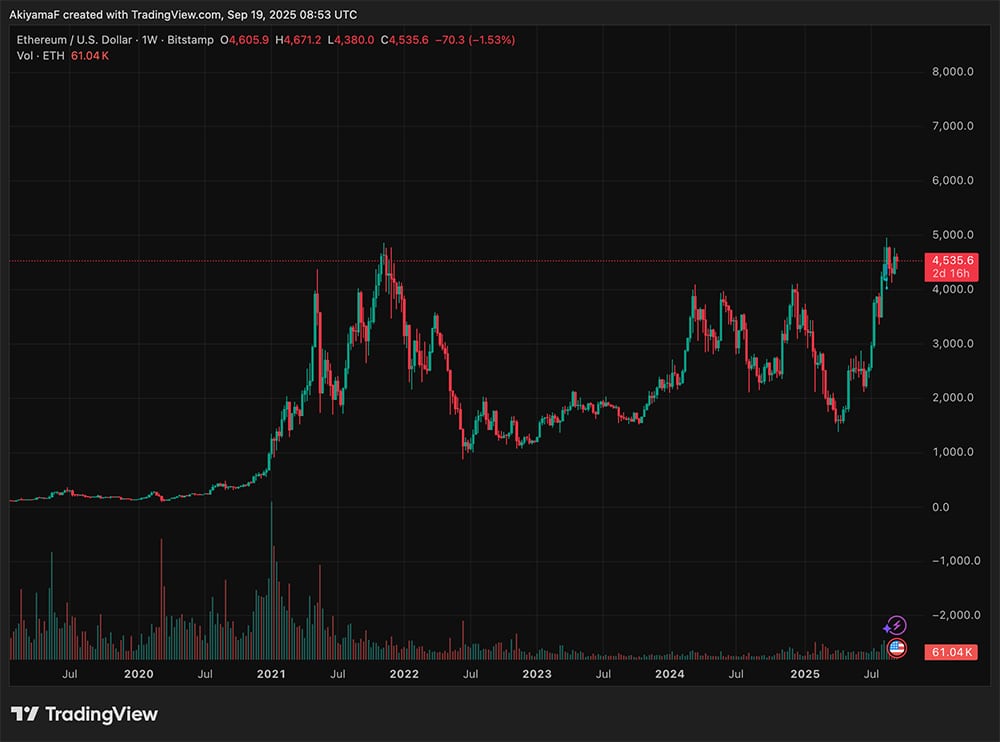Click the 1,000.0 price axis label
This screenshot has height=742, width=1000.
(x=952, y=452)
